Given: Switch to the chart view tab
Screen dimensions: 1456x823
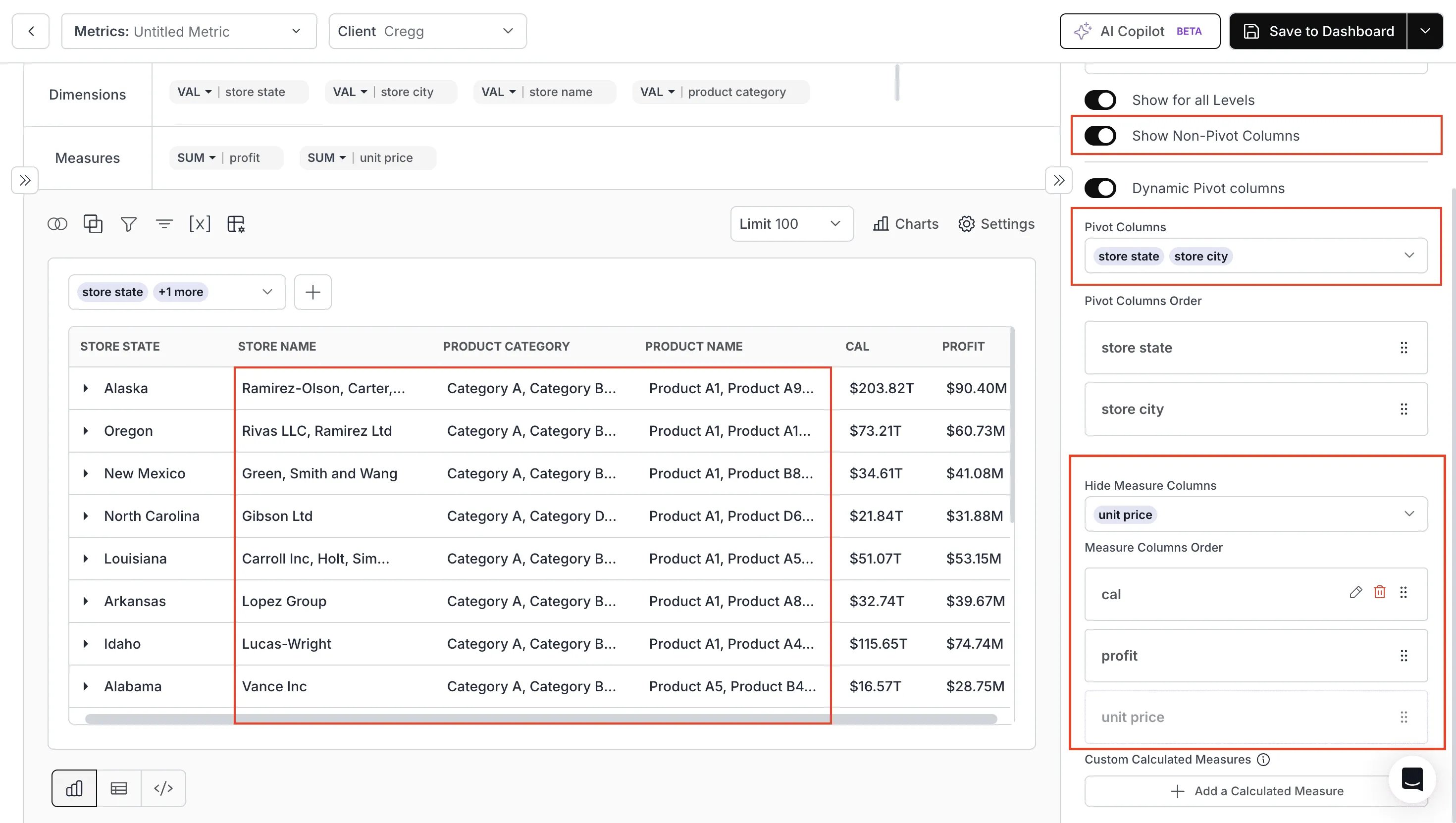Looking at the screenshot, I should coord(74,788).
